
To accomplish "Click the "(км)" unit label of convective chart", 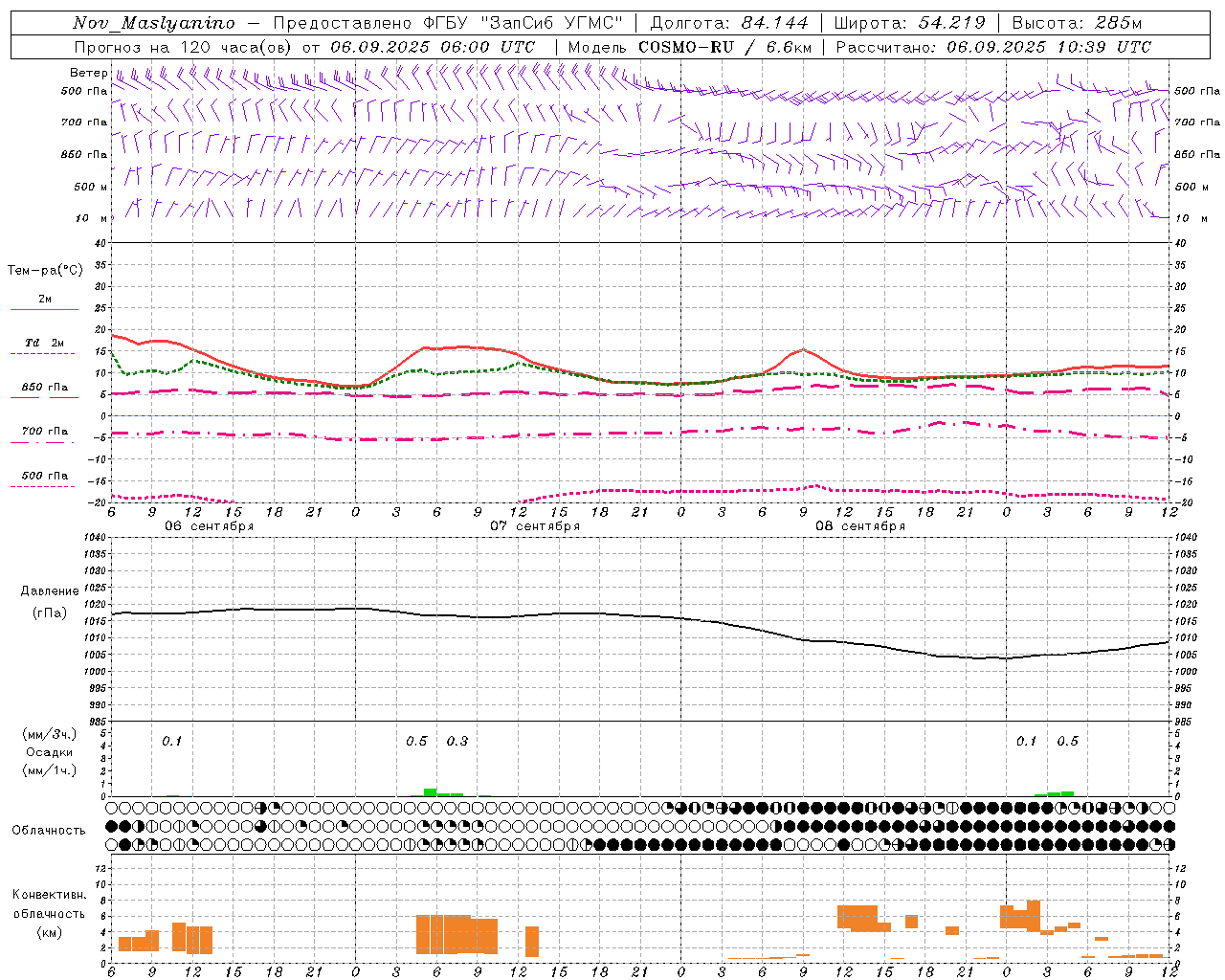I will (x=50, y=932).
